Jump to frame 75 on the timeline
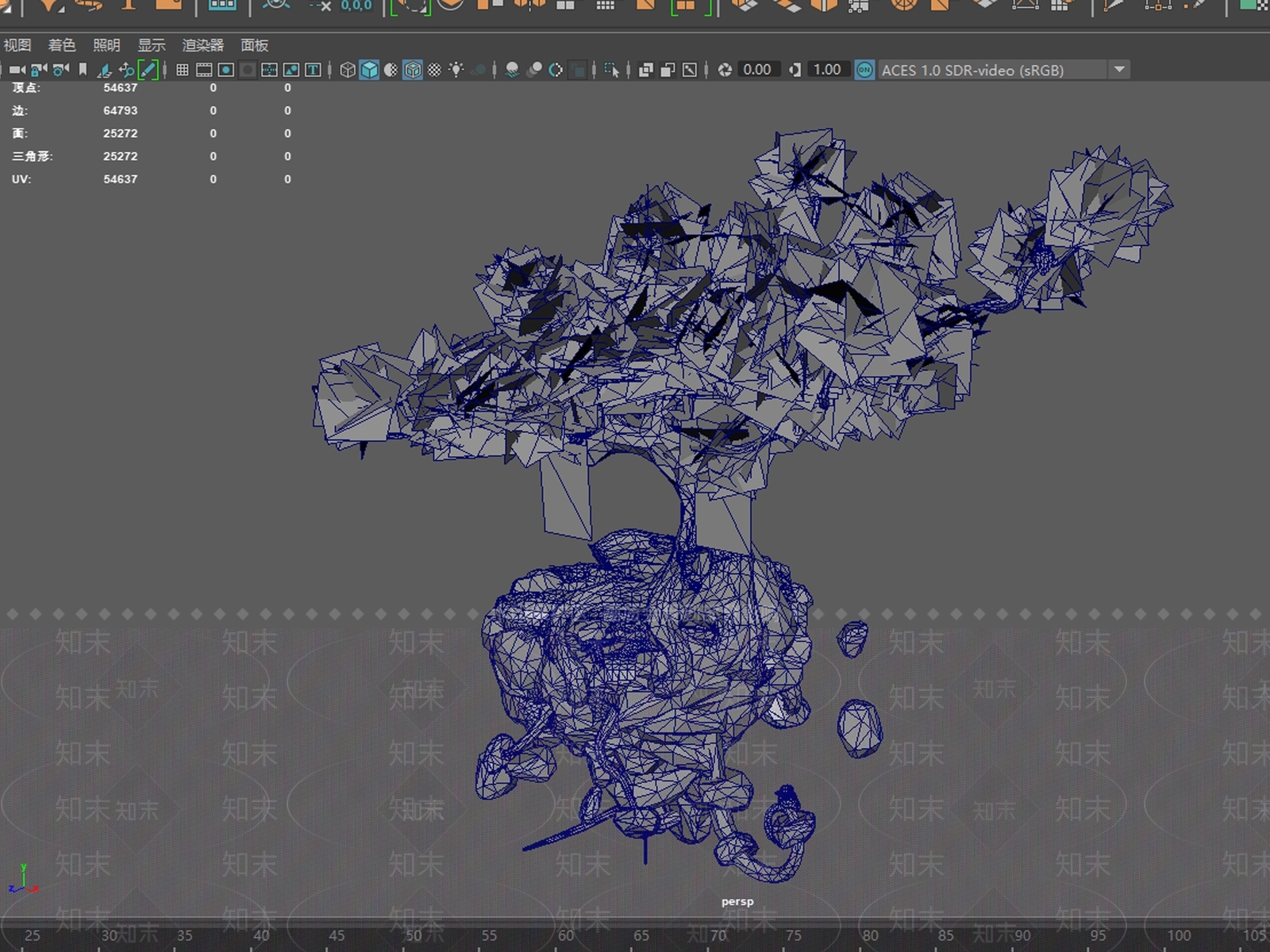The height and width of the screenshot is (952, 1270). (x=794, y=935)
